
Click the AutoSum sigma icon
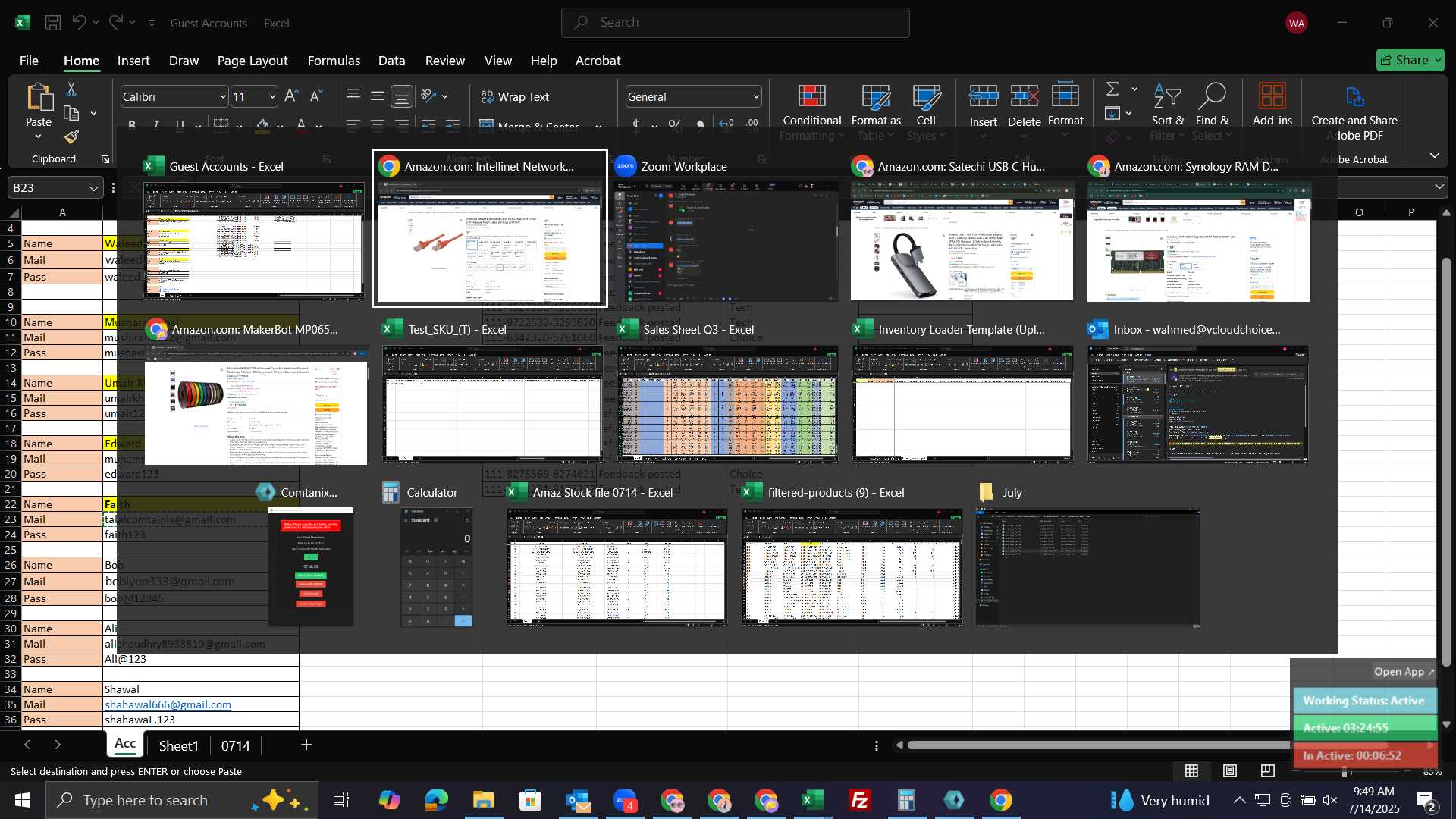tap(1112, 89)
